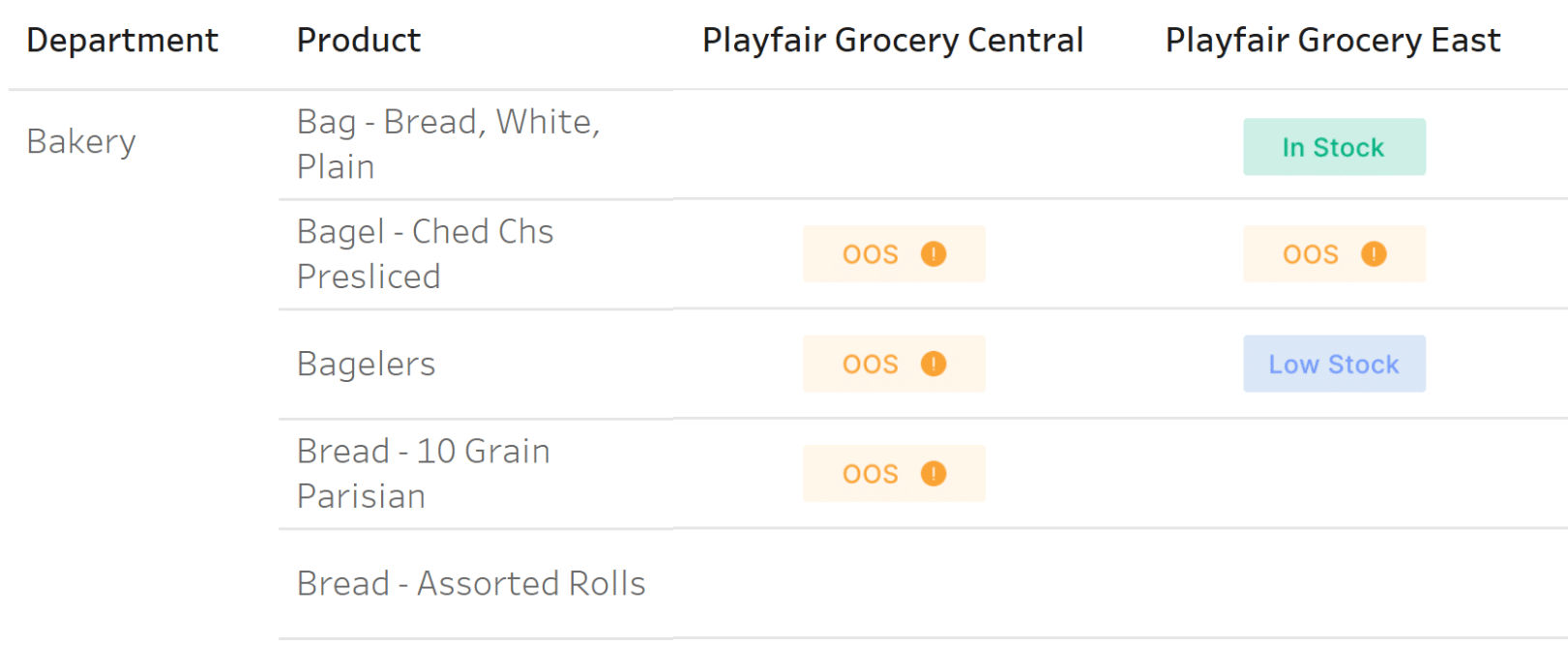
Task: Click OOS warning icon for Bagelers Central
Action: tap(933, 364)
